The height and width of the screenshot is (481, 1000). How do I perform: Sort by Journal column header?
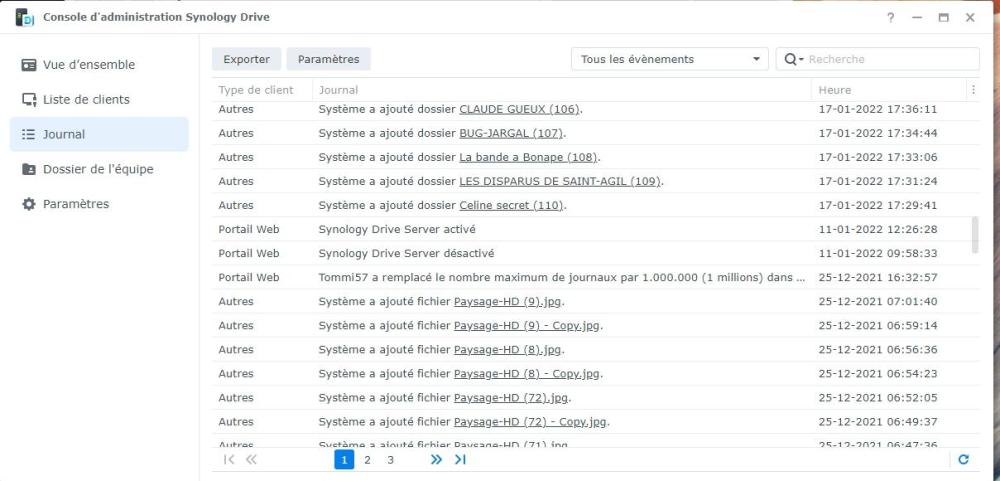562,90
